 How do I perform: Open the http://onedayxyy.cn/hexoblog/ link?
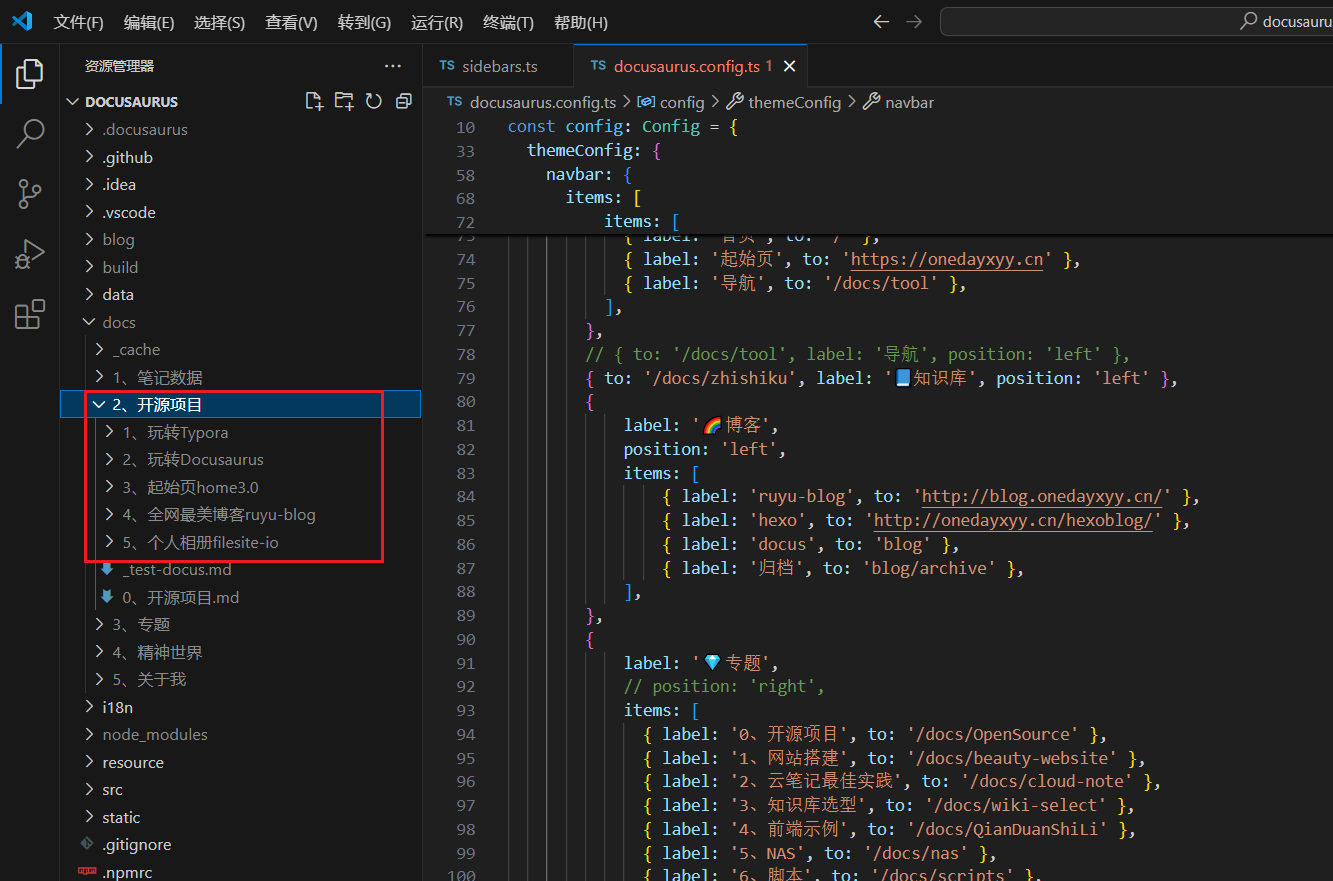click(x=1013, y=521)
